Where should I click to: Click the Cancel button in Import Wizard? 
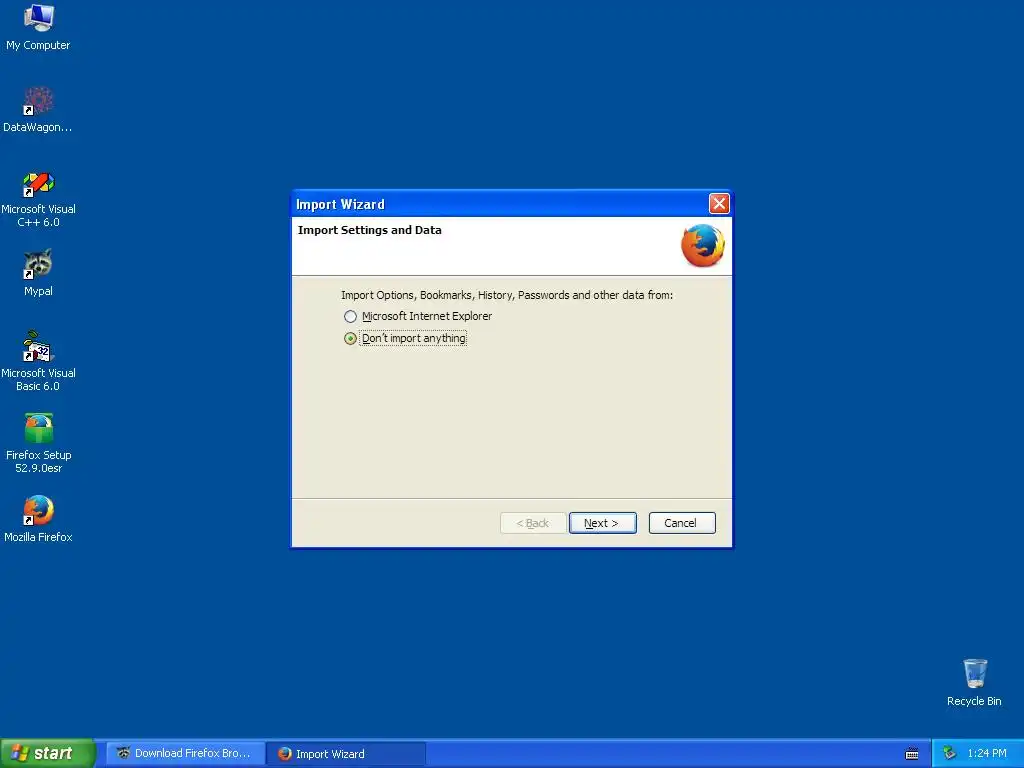(682, 523)
